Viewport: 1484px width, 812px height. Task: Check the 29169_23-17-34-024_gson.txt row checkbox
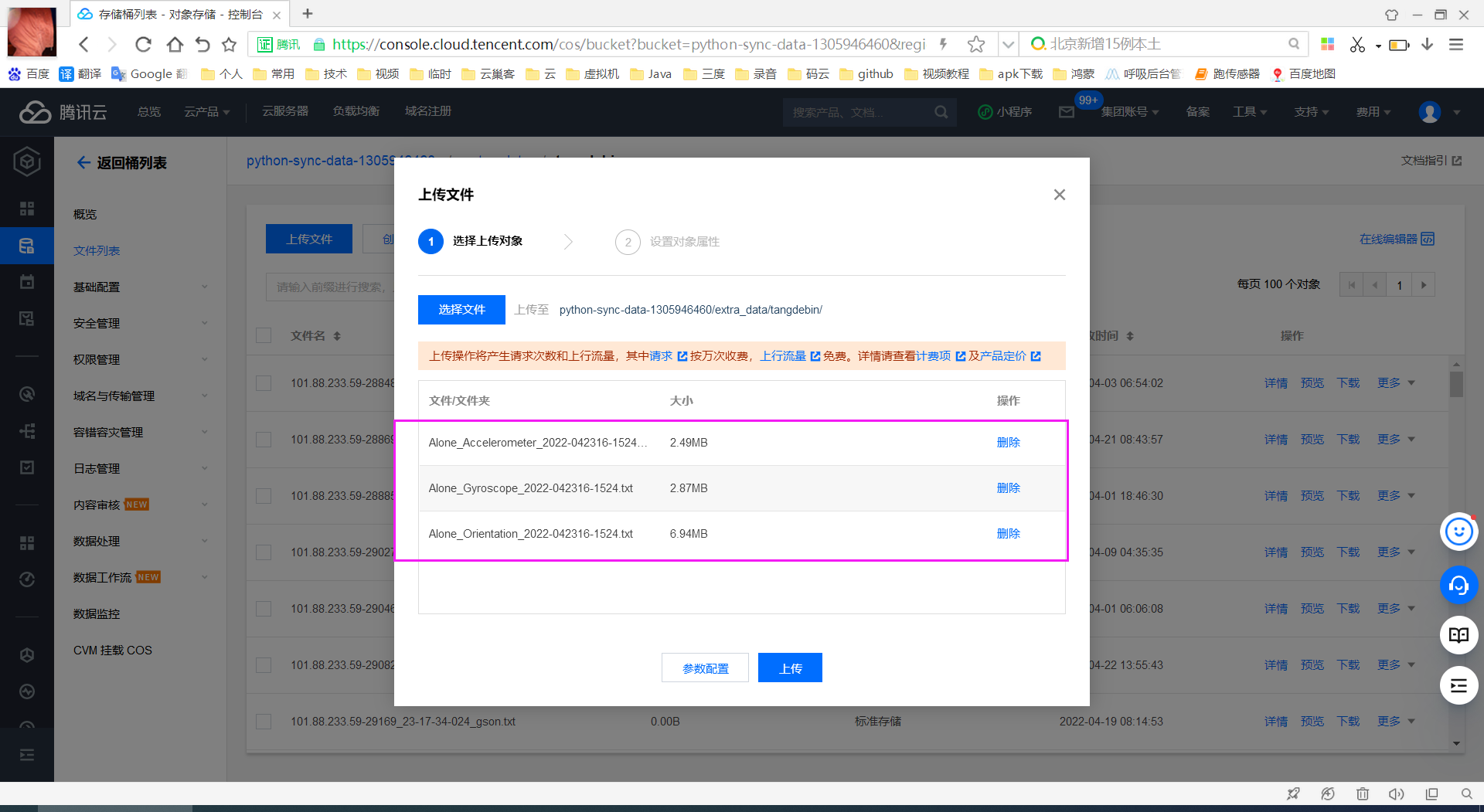(264, 722)
